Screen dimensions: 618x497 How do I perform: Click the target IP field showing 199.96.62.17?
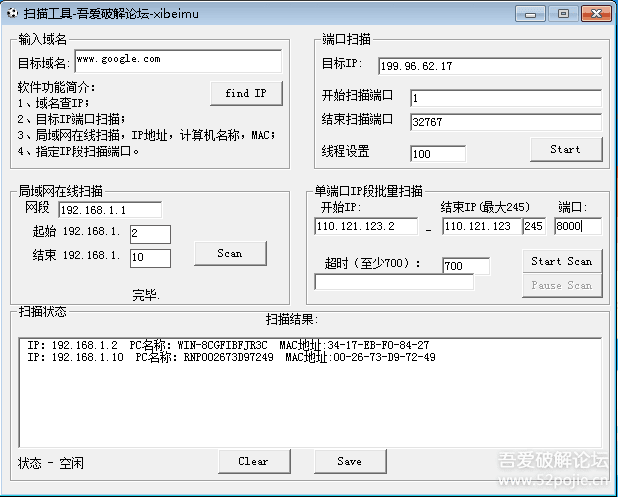click(489, 66)
